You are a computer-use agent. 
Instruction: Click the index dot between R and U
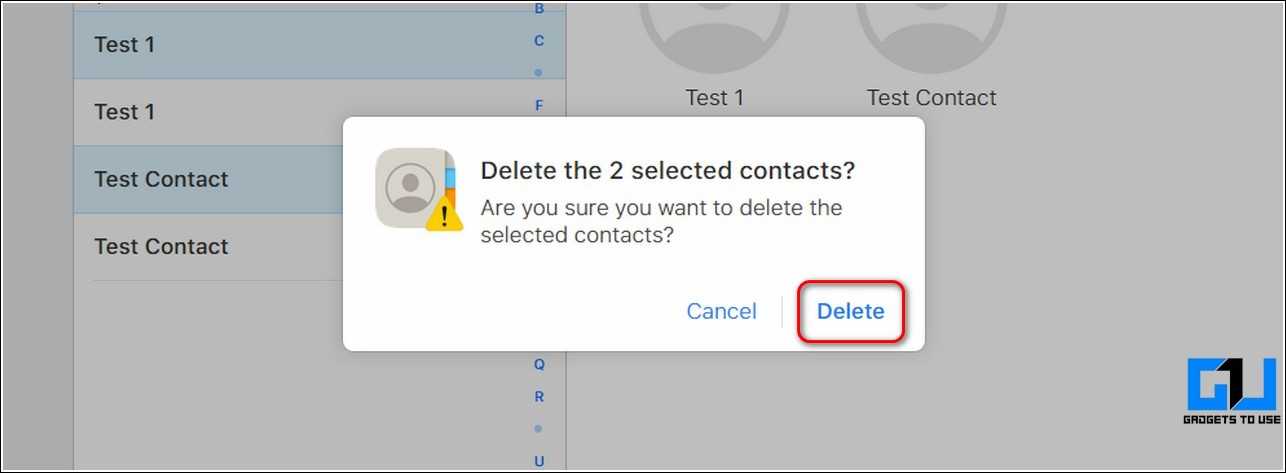pos(538,428)
